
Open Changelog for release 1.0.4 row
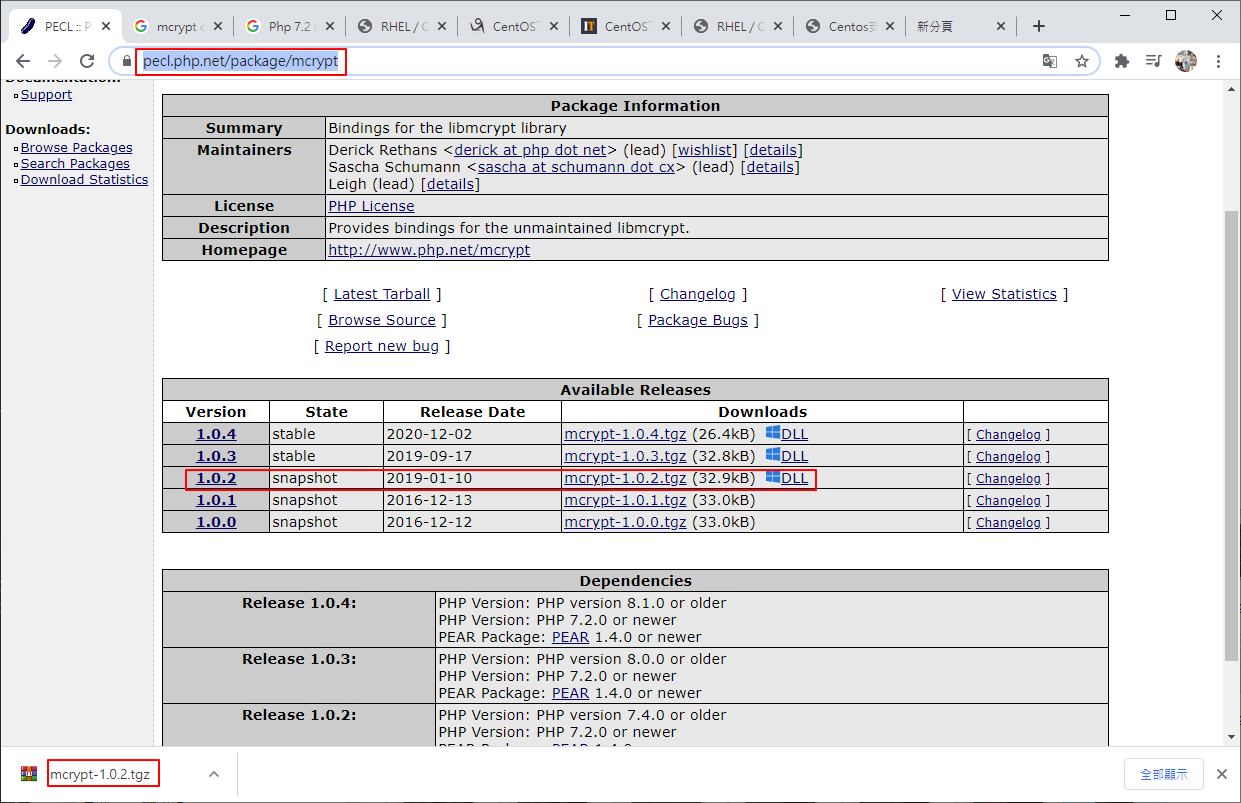click(x=1008, y=435)
